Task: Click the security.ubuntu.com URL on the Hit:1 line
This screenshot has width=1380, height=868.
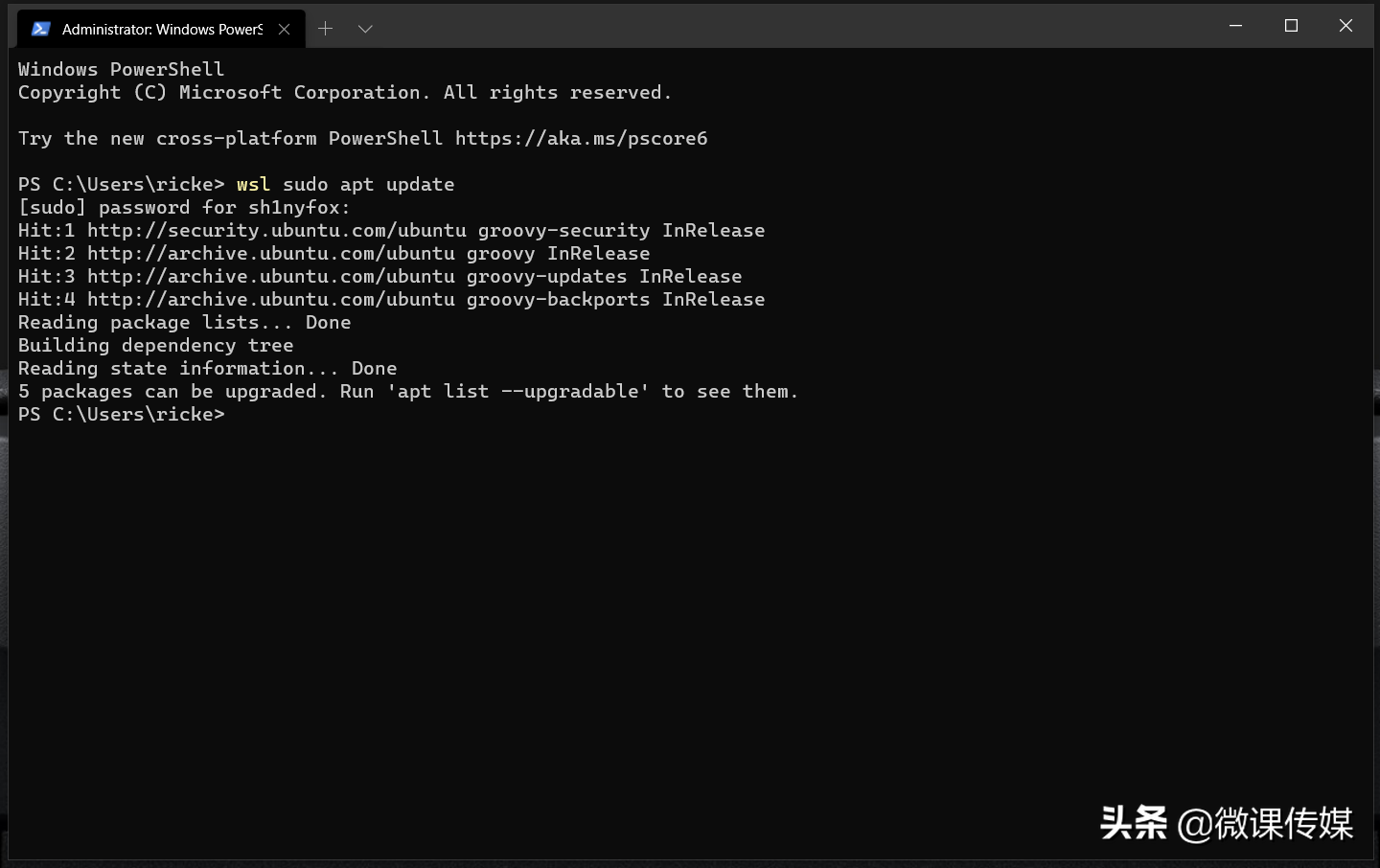Action: [x=277, y=231]
